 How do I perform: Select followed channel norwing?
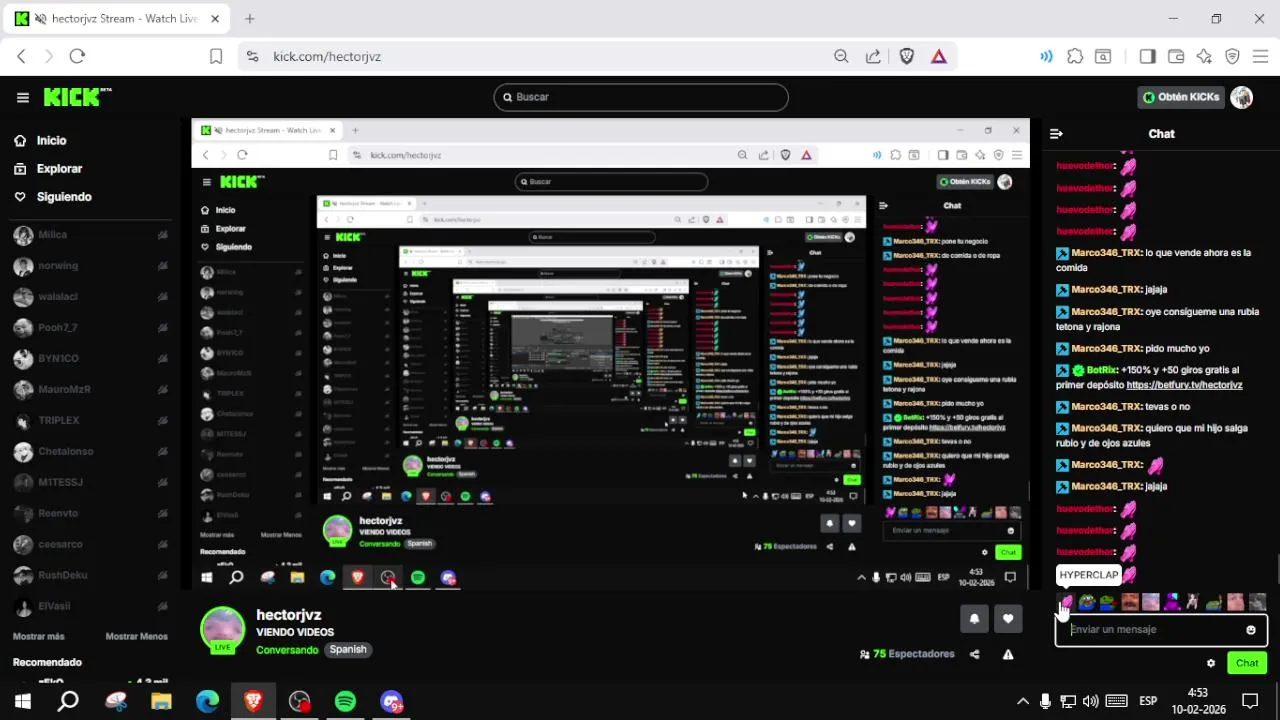(90, 266)
